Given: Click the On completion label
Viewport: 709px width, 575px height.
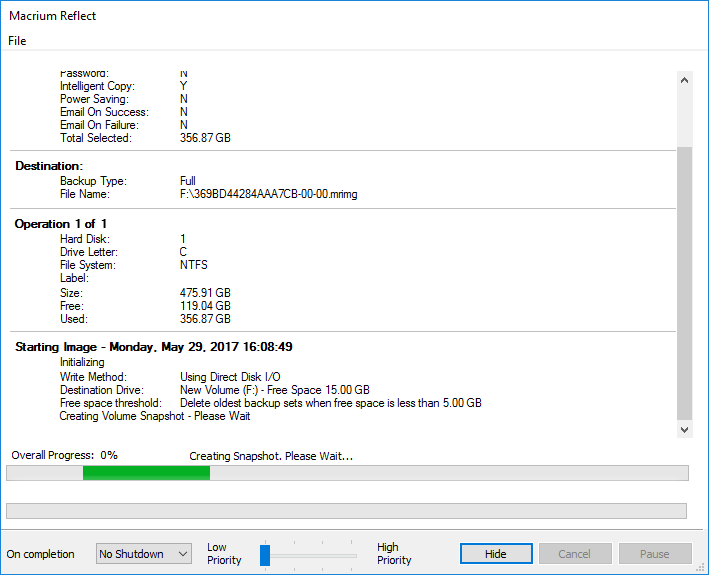Looking at the screenshot, I should click(40, 554).
